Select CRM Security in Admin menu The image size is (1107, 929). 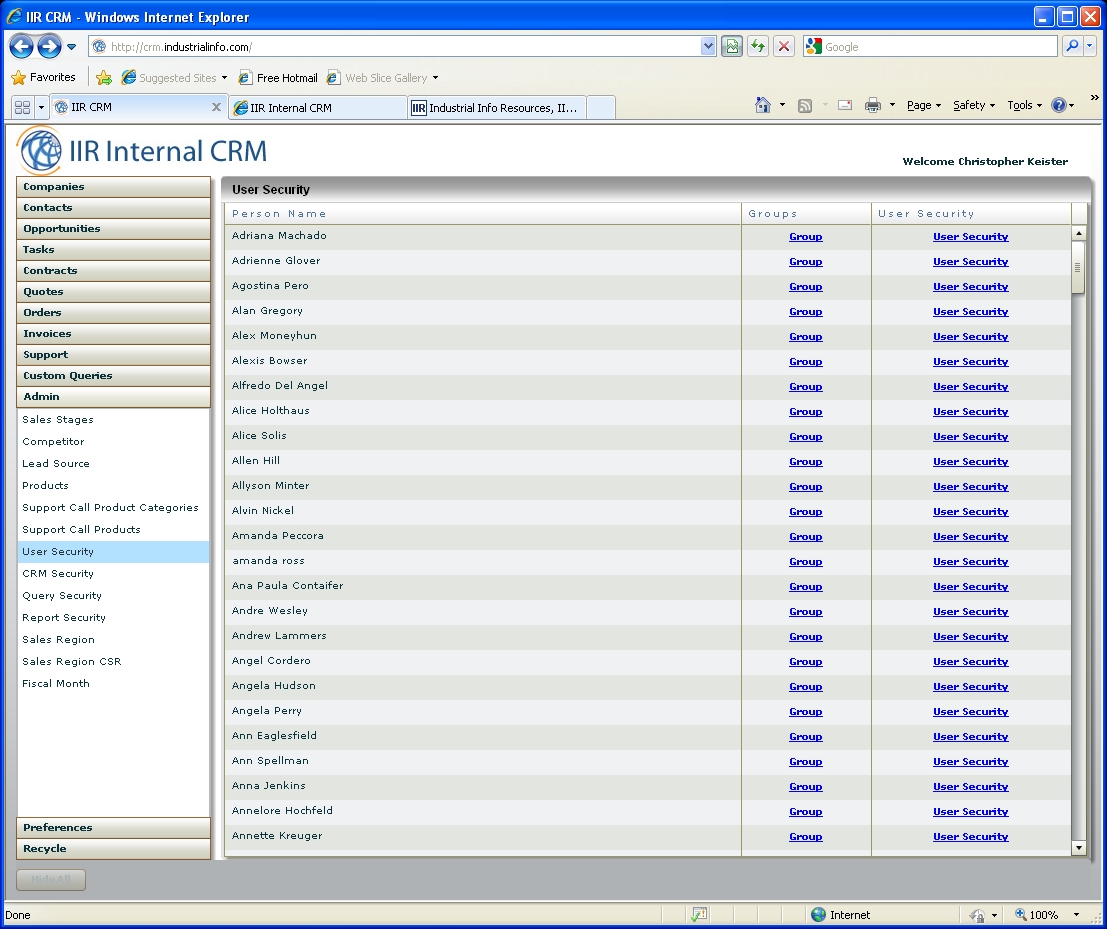(58, 574)
